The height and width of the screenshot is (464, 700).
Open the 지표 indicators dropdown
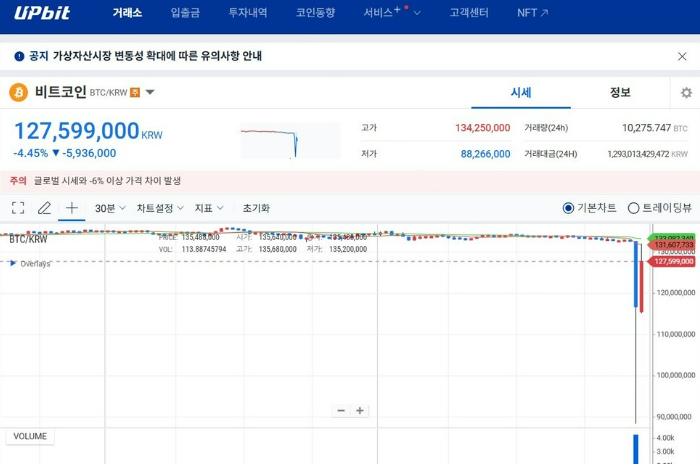tap(209, 208)
